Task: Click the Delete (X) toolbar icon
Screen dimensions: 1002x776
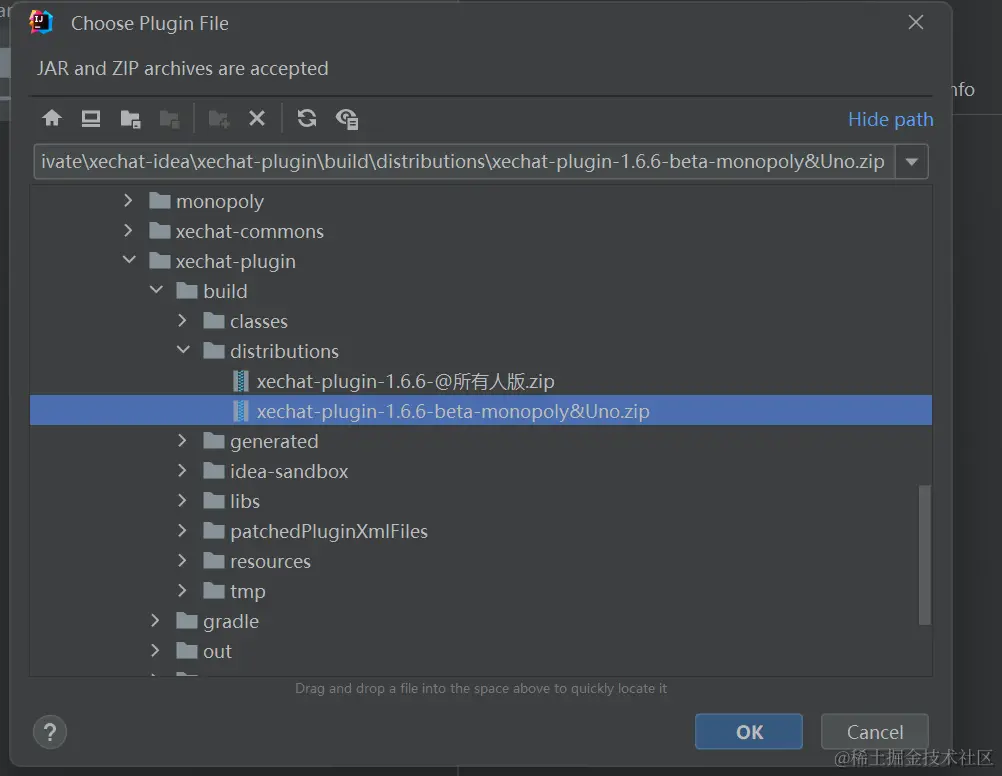Action: tap(257, 118)
